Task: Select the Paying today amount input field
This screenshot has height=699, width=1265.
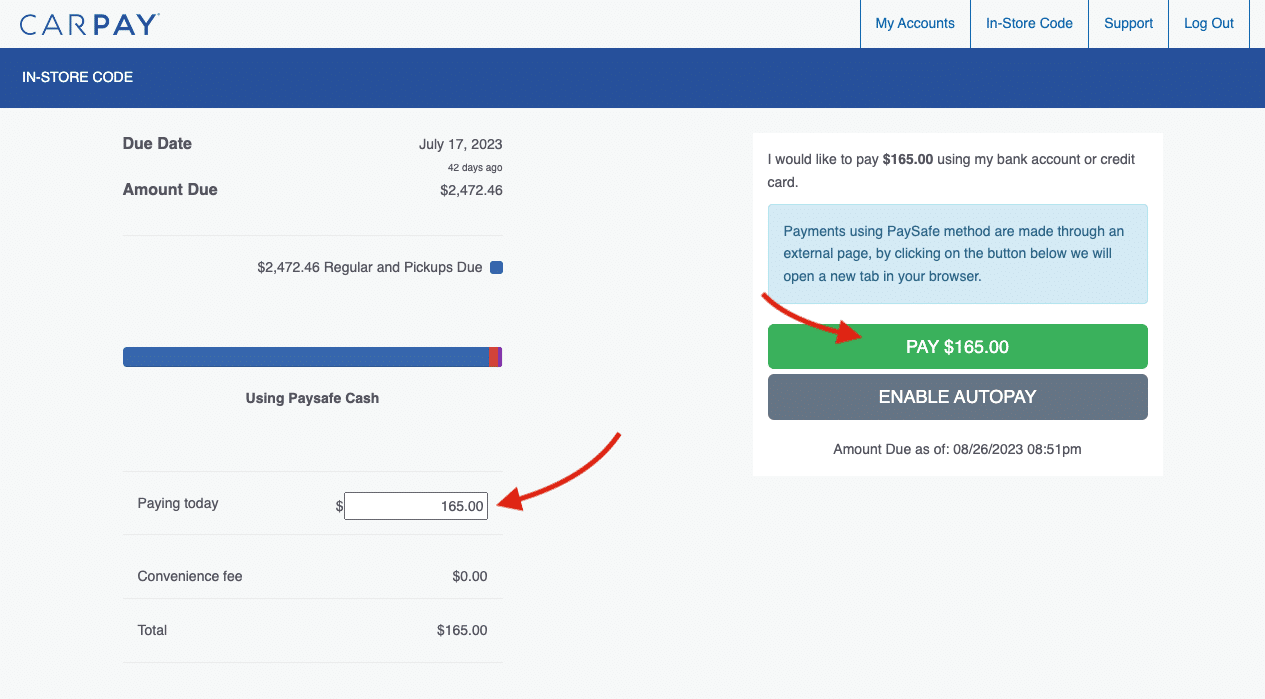Action: [x=415, y=506]
